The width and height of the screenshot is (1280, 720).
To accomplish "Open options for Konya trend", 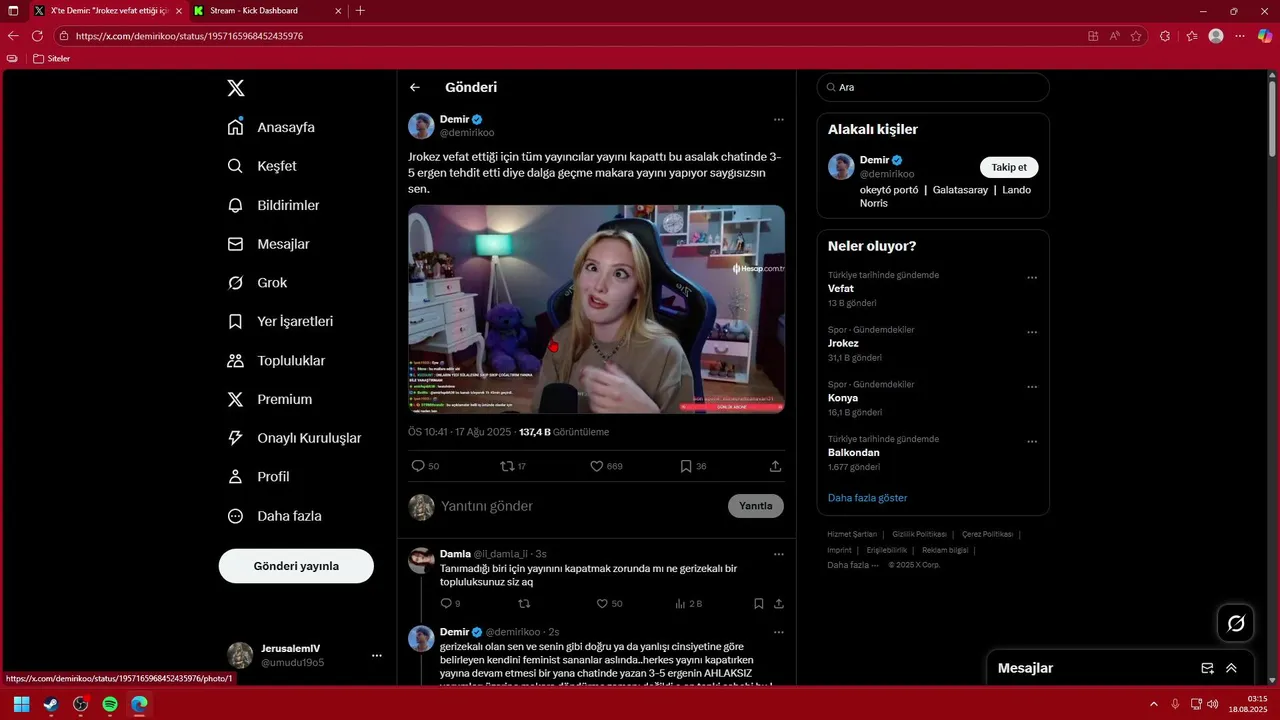I will point(1032,387).
